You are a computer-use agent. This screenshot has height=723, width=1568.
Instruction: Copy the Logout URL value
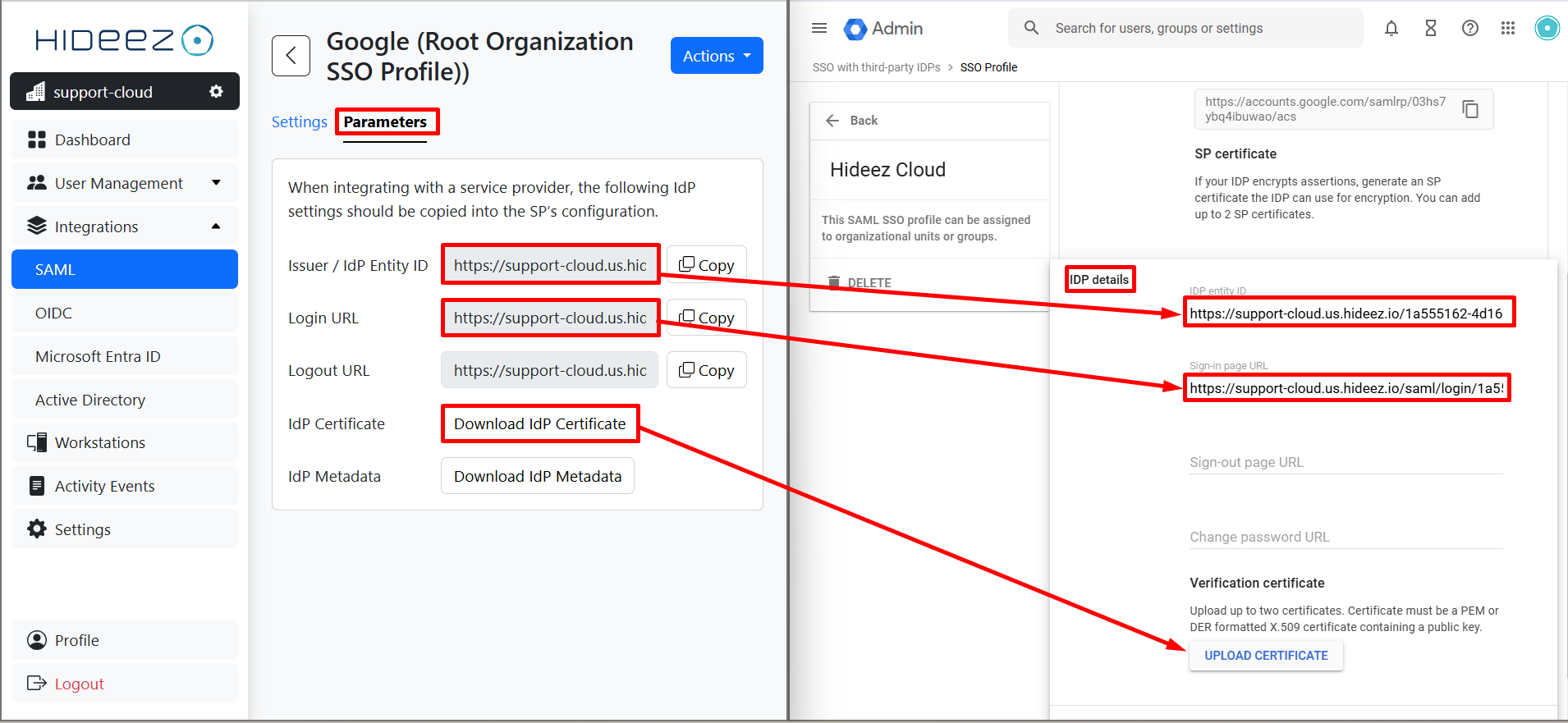click(706, 370)
